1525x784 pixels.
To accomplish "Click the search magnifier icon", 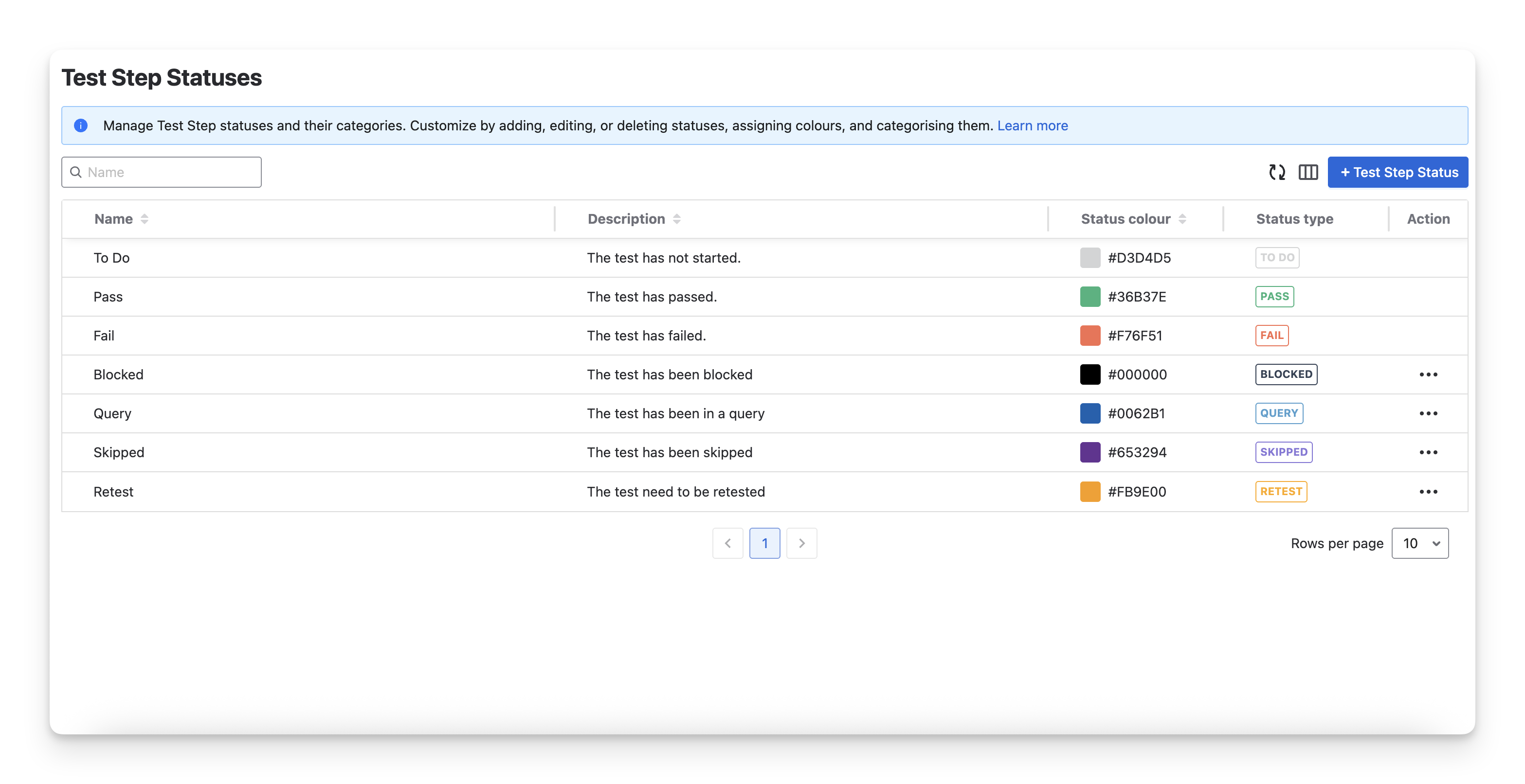I will pyautogui.click(x=76, y=172).
